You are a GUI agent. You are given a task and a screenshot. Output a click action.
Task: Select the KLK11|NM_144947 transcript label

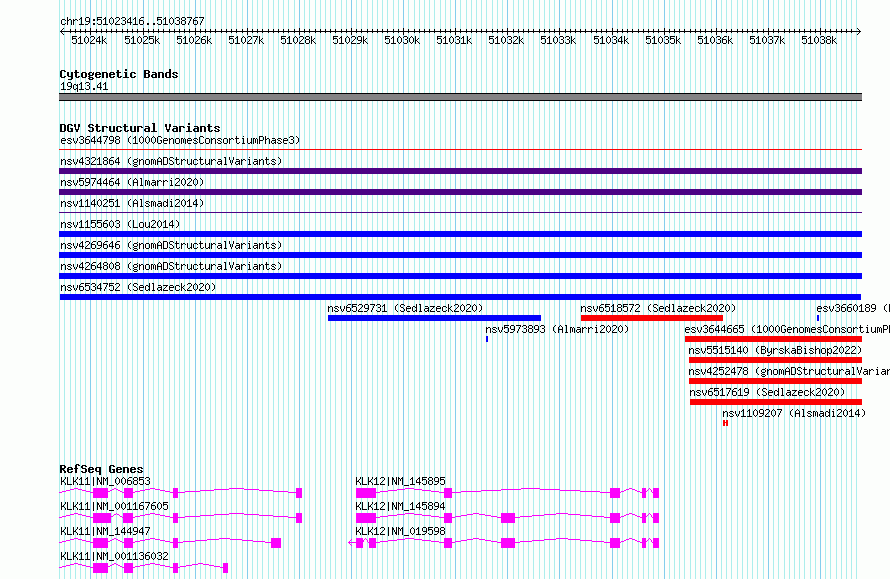click(x=105, y=531)
